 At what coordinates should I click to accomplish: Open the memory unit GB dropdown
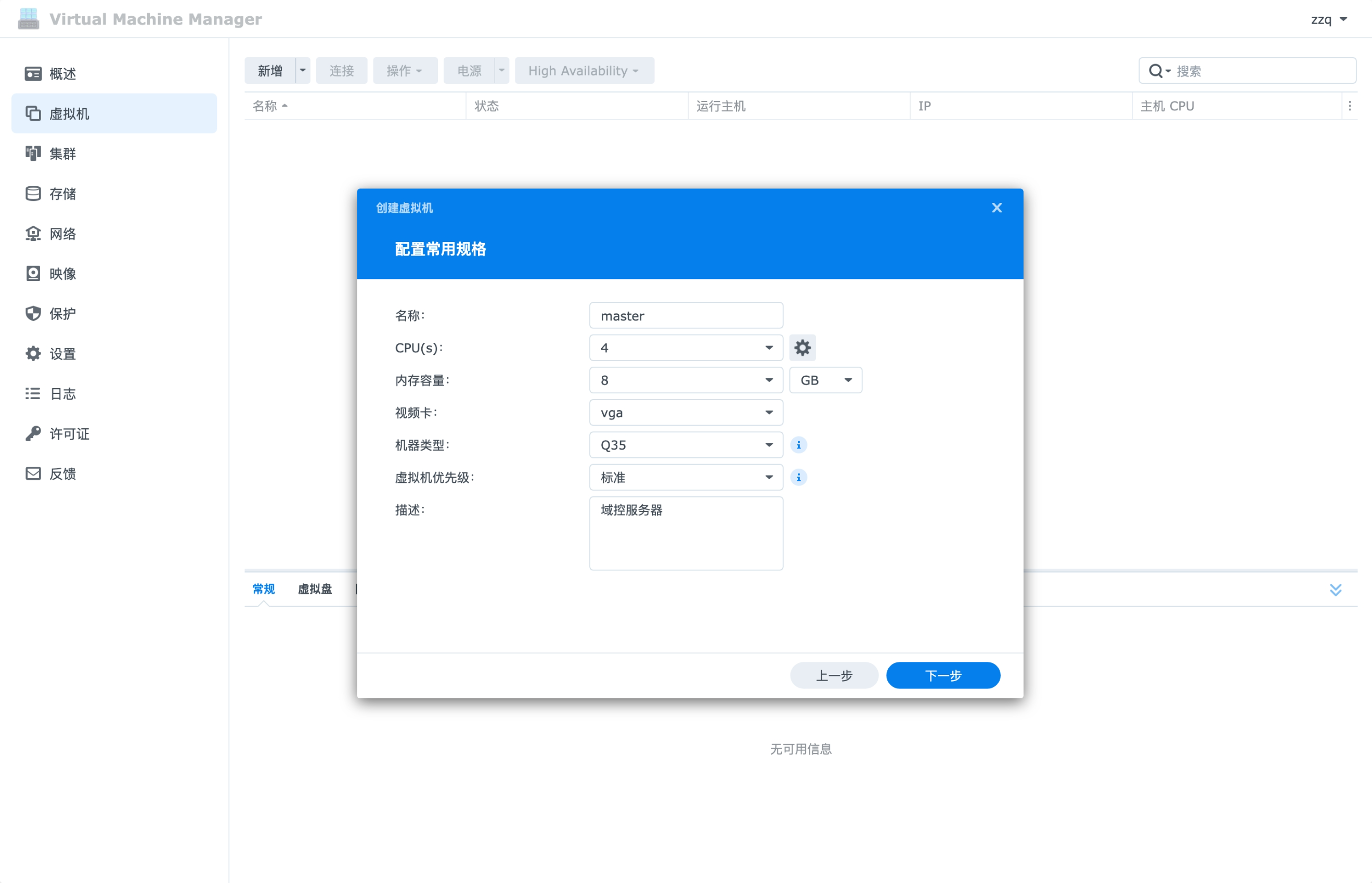point(825,380)
